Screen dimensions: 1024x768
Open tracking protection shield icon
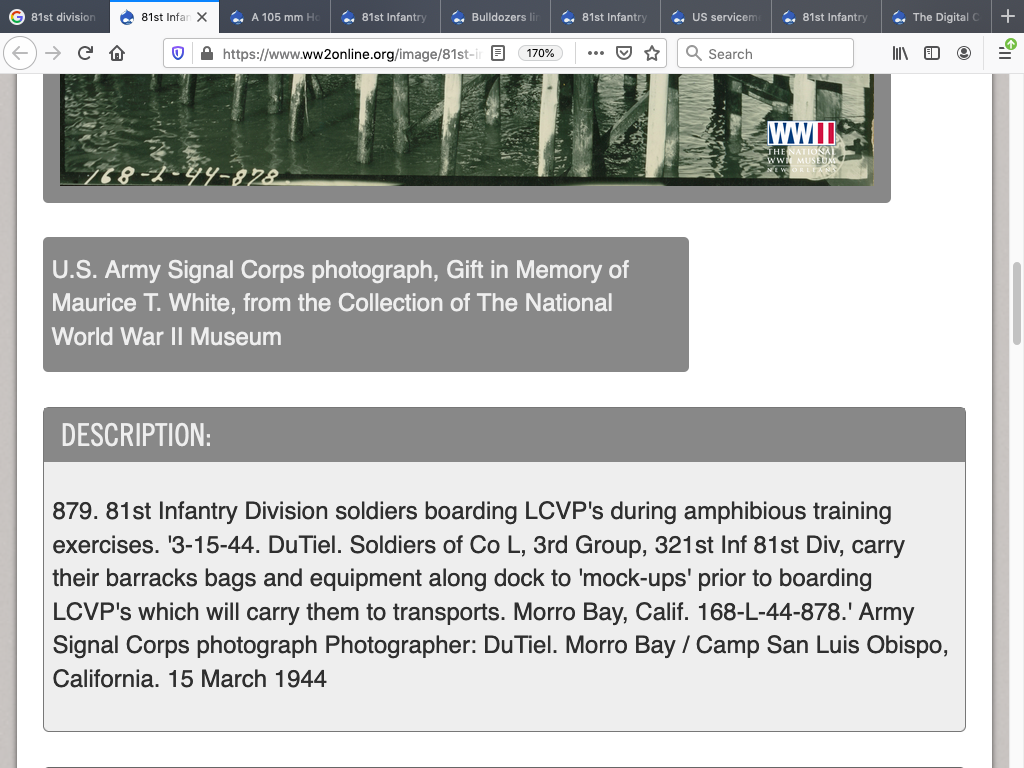pos(179,53)
